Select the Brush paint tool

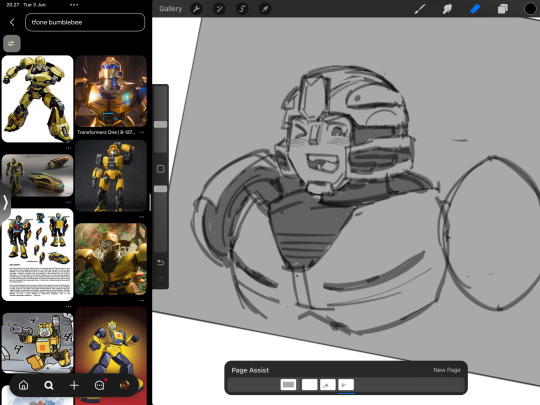pos(419,9)
